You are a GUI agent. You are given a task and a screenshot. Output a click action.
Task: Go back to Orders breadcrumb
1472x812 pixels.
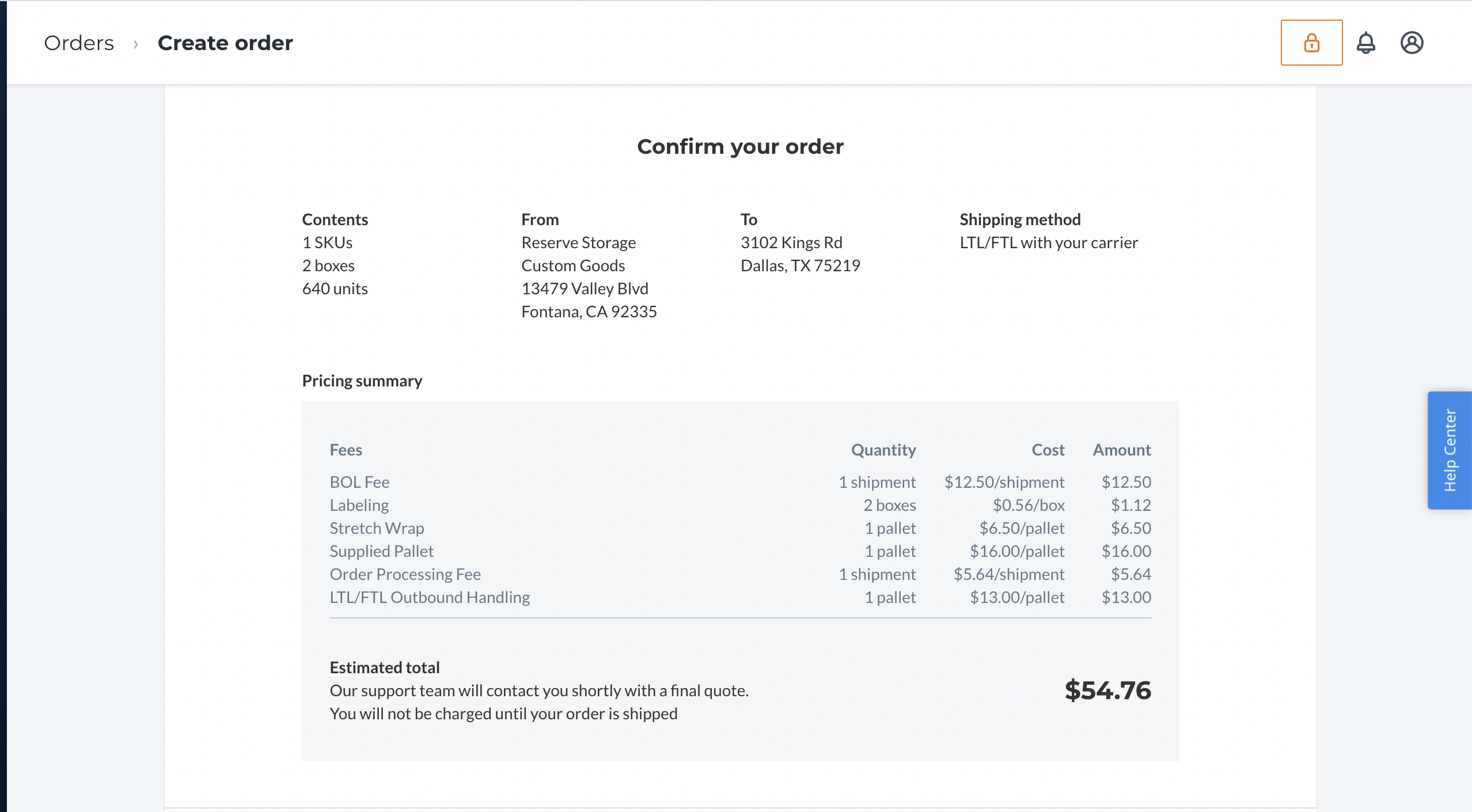(x=79, y=43)
